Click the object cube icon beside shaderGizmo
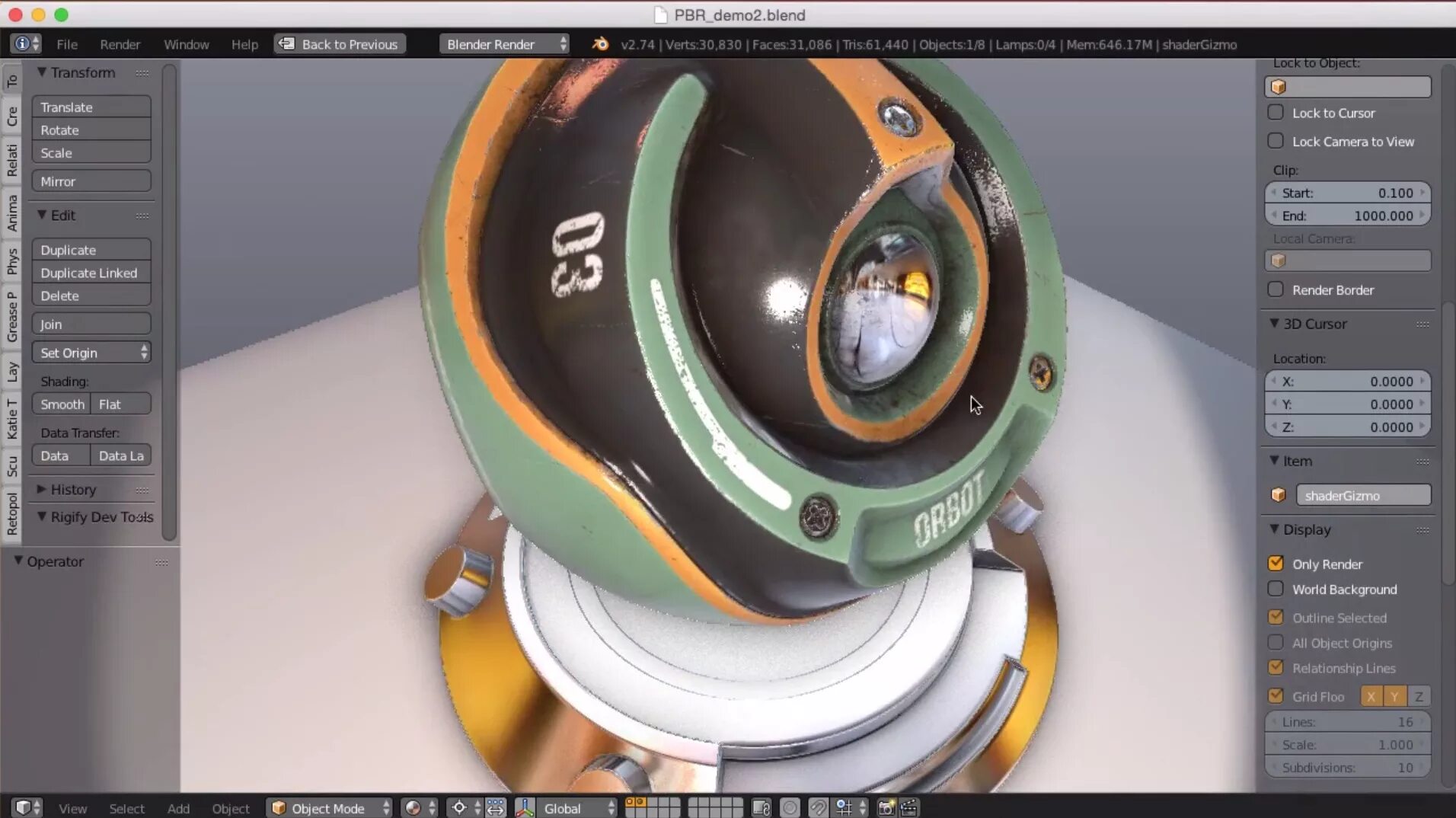 click(x=1279, y=495)
